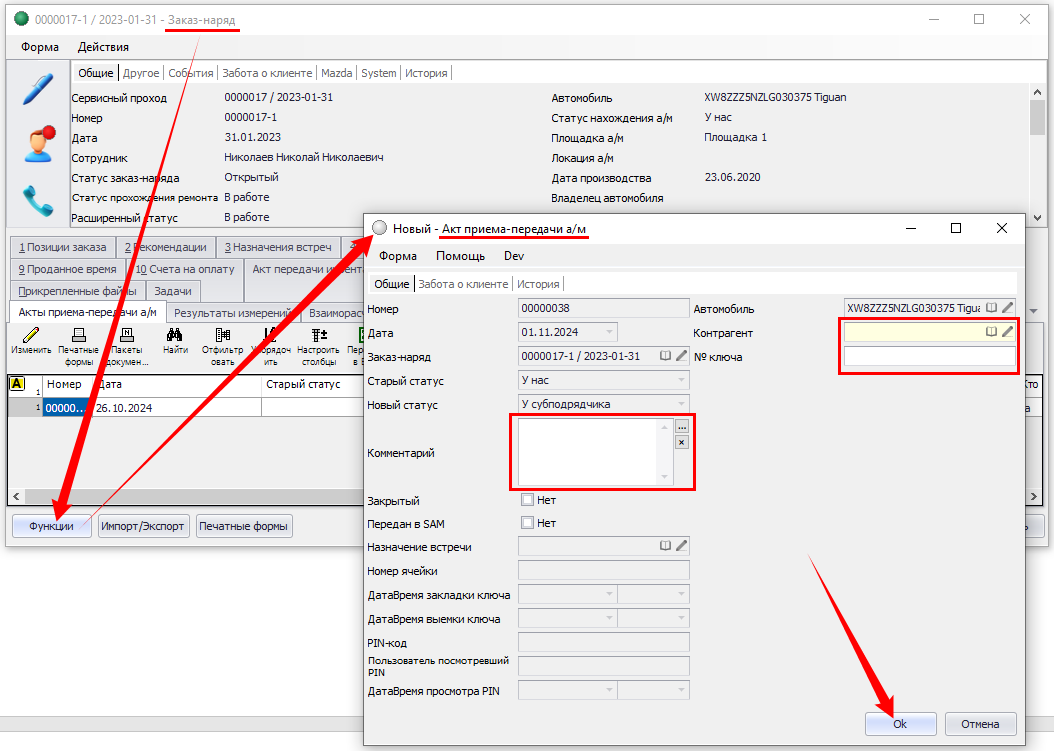Toggle the Закрытый checkbox
The height and width of the screenshot is (751, 1054).
pos(528,500)
